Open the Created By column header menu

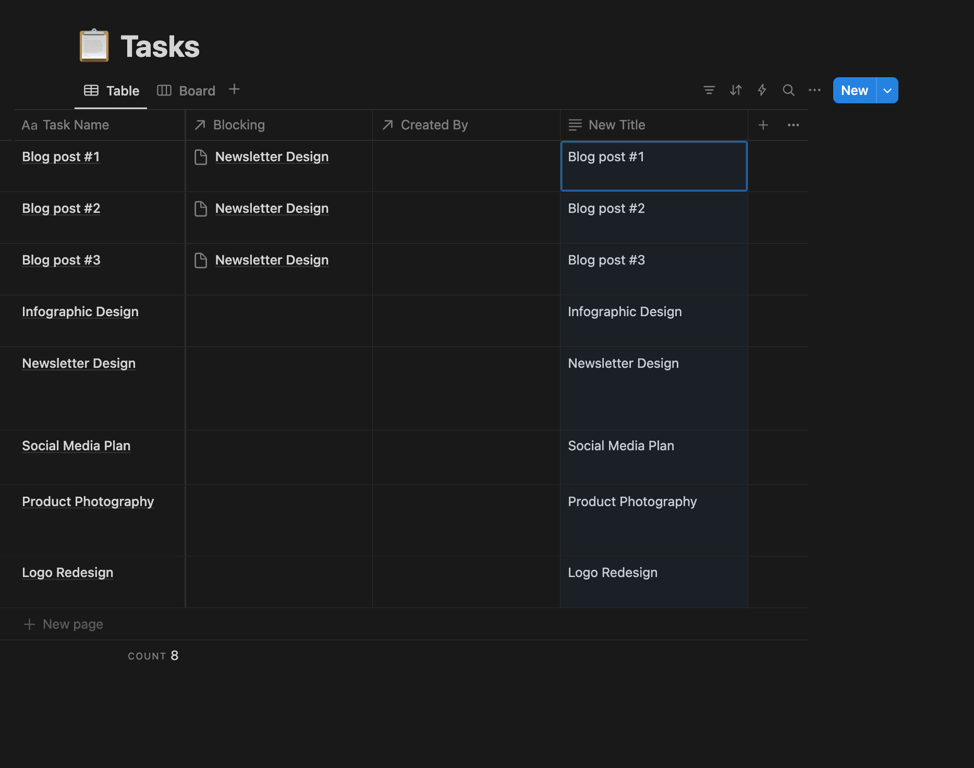(x=434, y=125)
